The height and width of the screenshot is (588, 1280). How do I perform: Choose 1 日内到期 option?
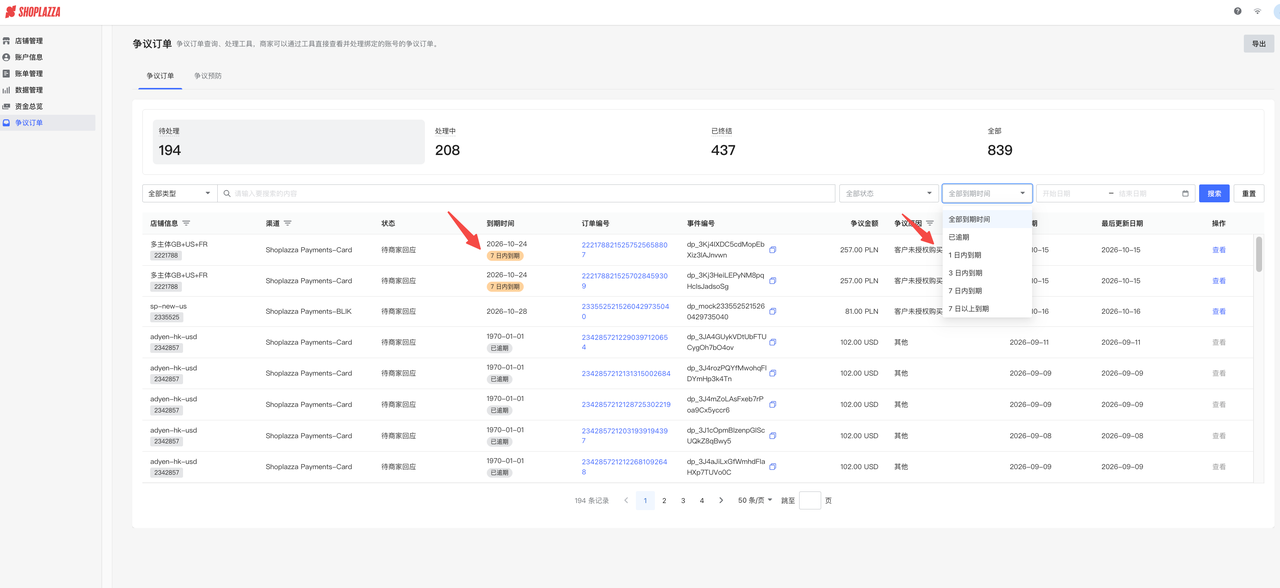[x=987, y=255]
